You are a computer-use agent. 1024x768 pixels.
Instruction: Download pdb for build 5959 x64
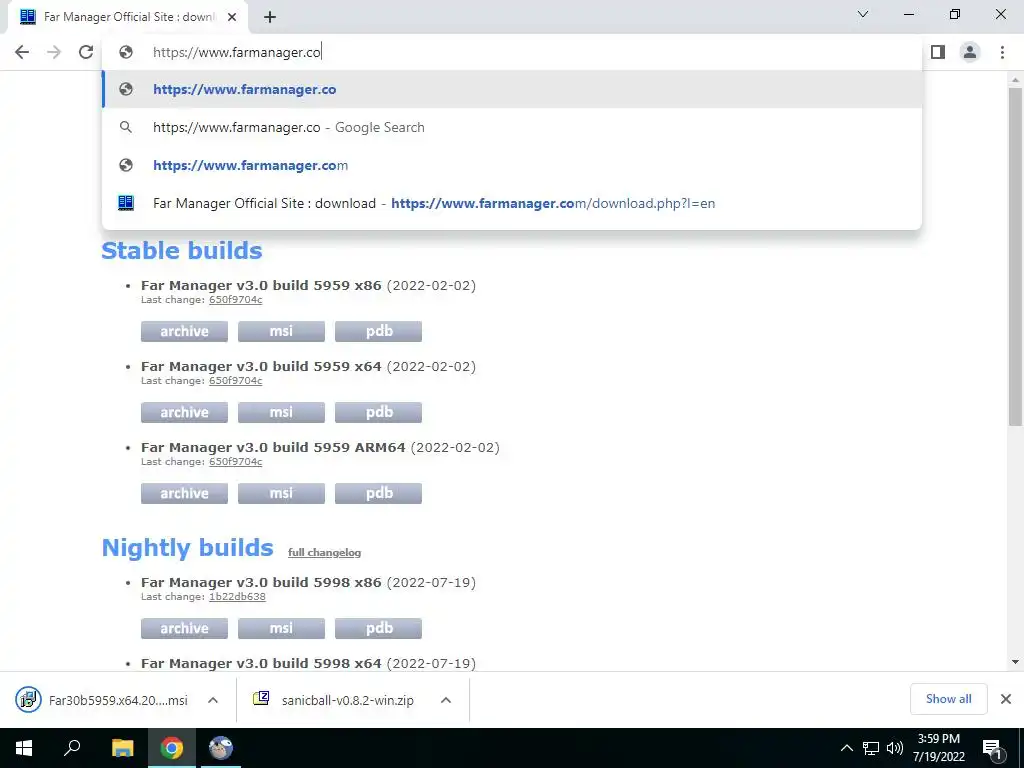(378, 412)
